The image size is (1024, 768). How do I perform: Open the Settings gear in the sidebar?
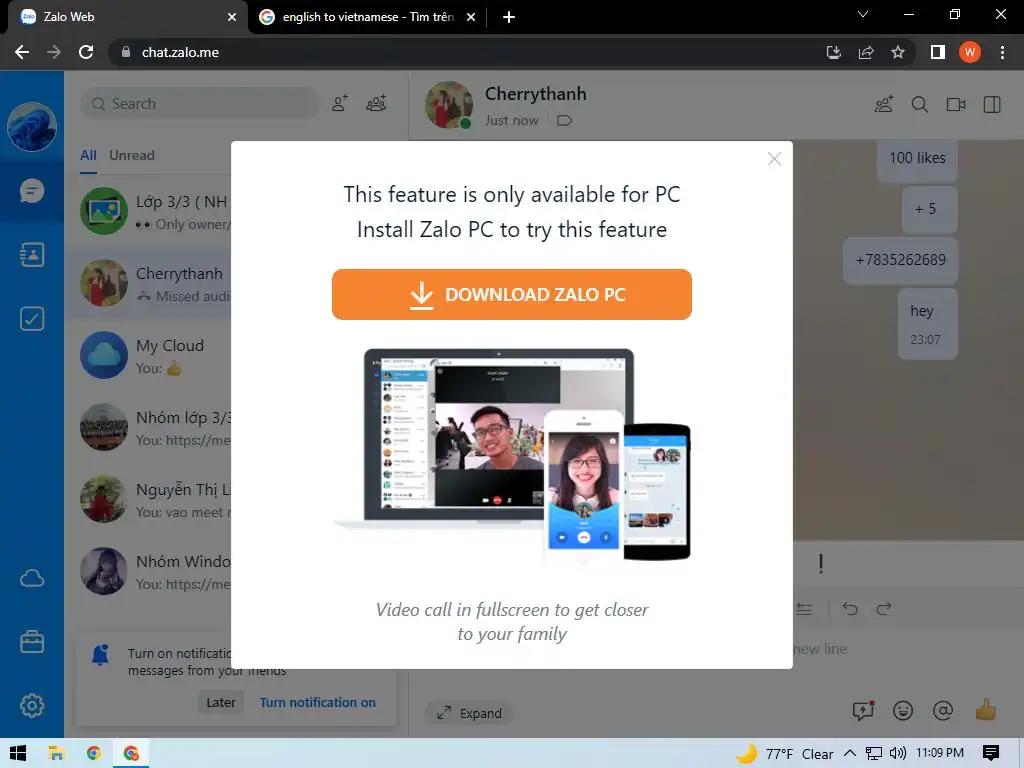(x=31, y=705)
